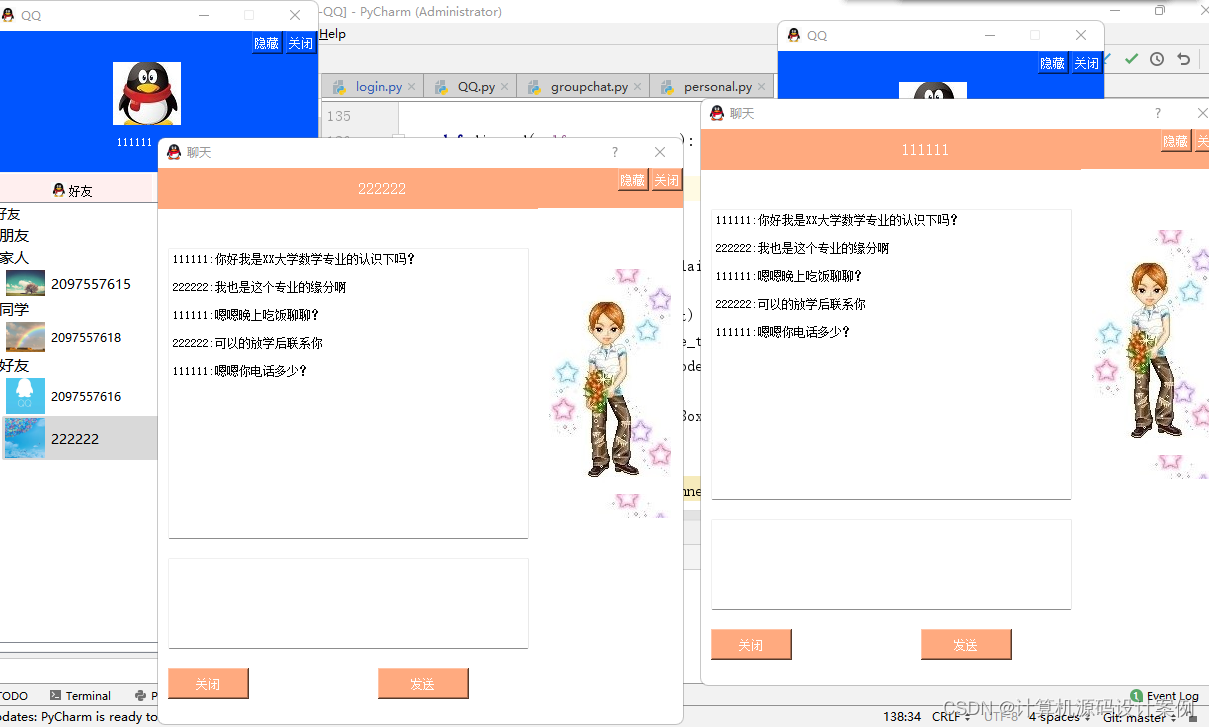This screenshot has width=1209, height=727.
Task: Select contact 222222 in friend list
Action: 78,438
